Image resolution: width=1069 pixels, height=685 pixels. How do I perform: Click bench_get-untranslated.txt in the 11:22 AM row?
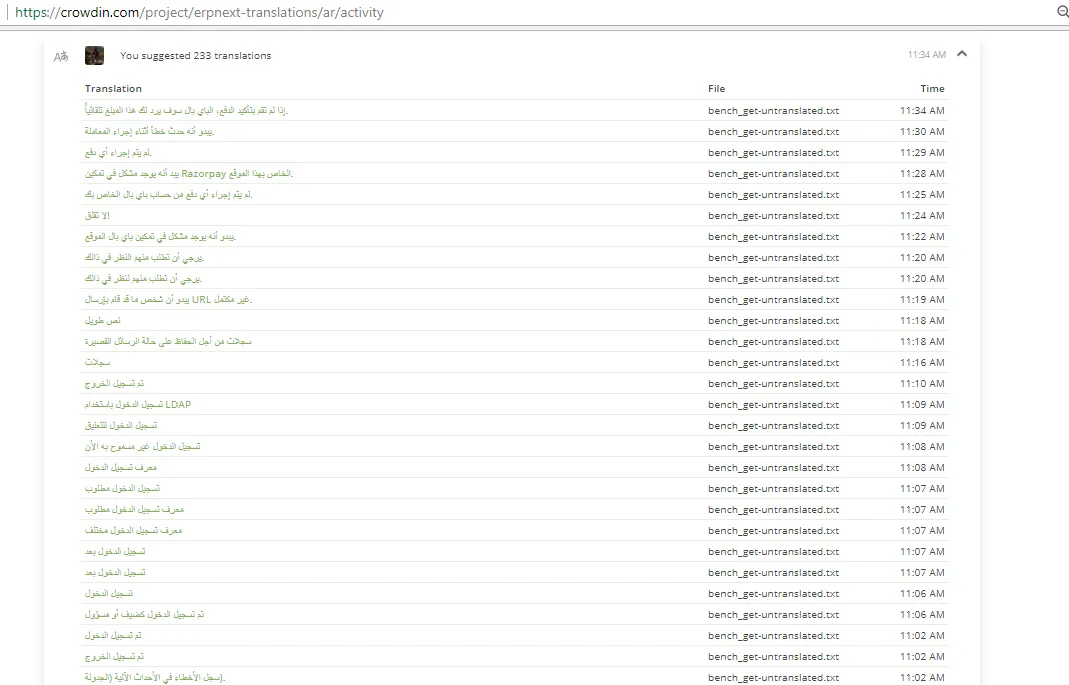773,237
